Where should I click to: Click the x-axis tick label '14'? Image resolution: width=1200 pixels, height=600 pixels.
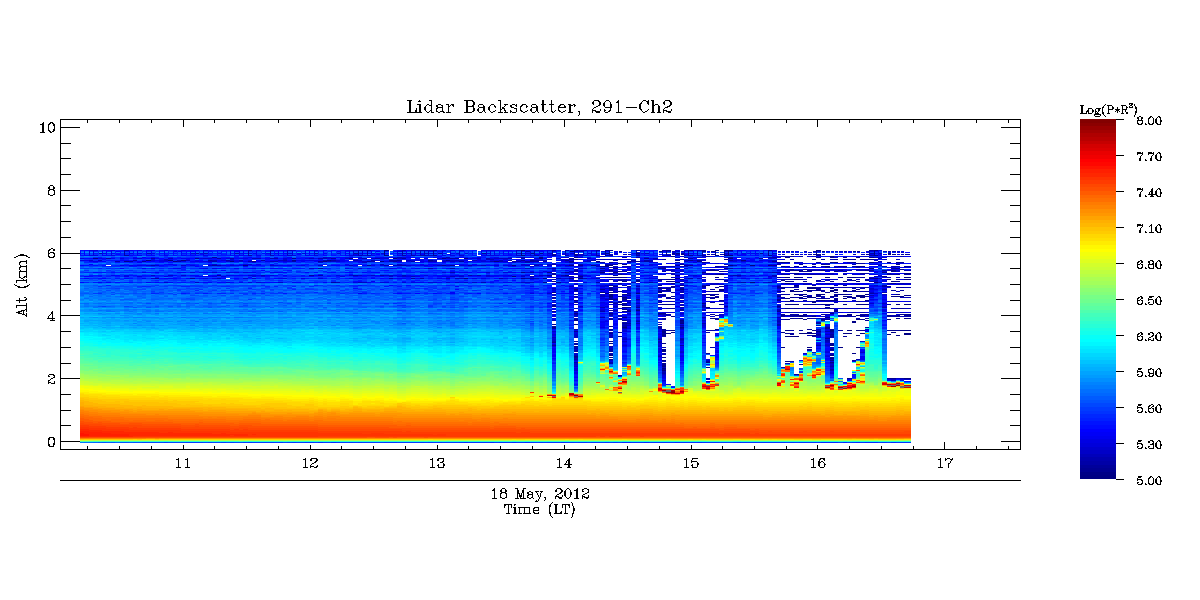tap(564, 464)
